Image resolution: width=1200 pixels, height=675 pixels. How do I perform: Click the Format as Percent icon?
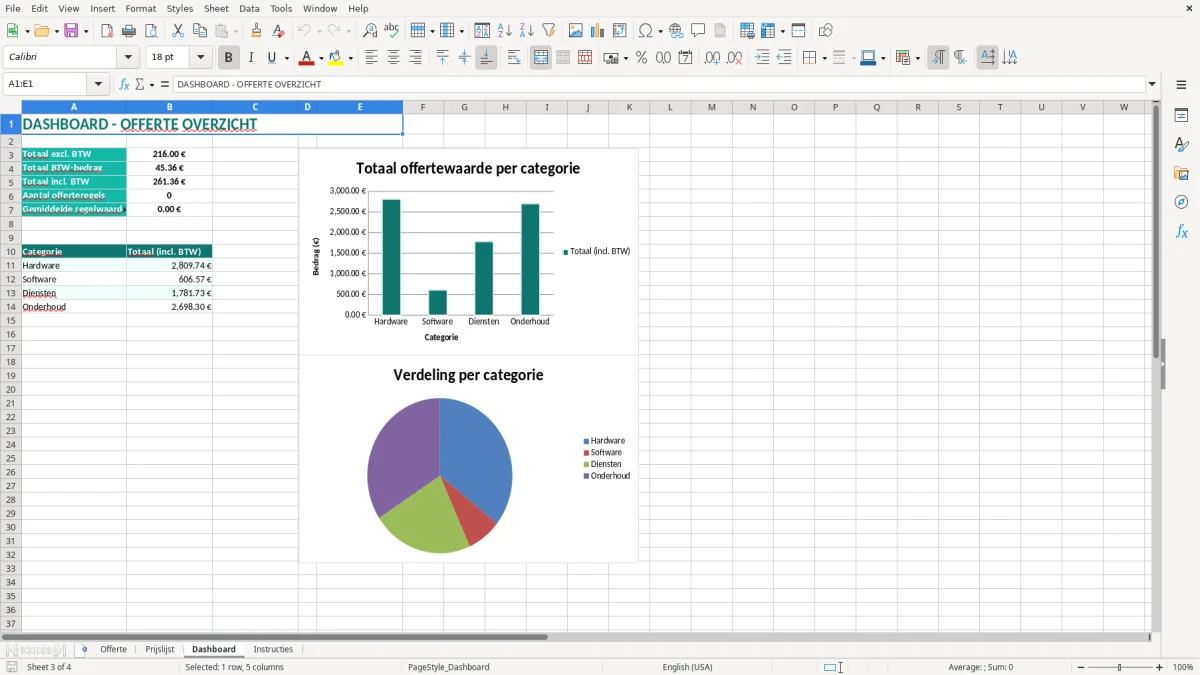[x=641, y=58]
